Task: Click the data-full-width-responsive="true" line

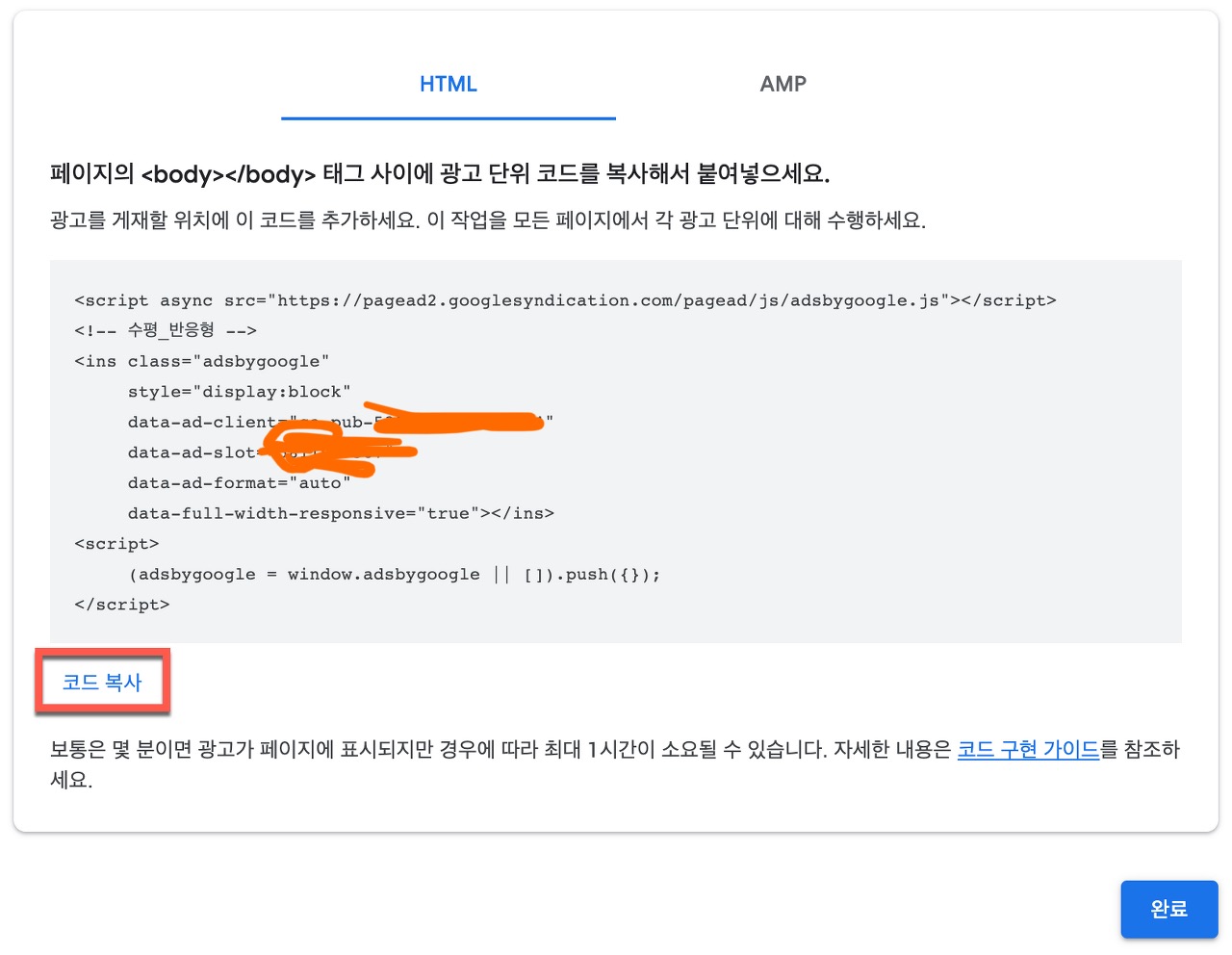Action: pos(341,513)
